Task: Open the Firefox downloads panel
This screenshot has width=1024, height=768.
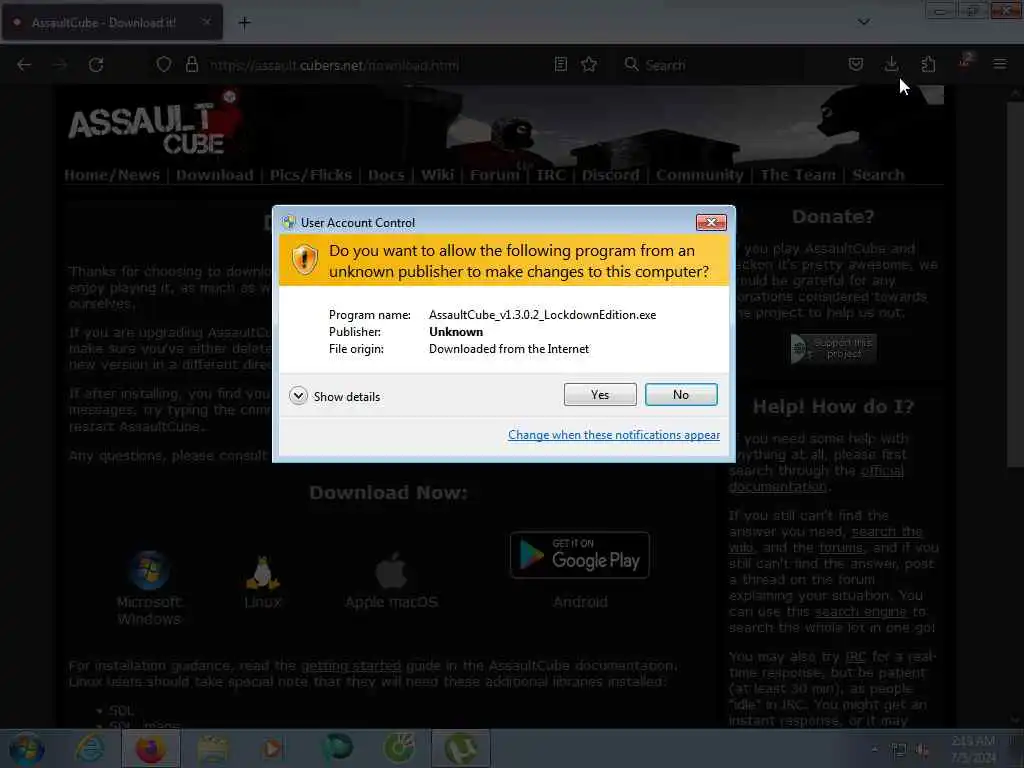Action: point(891,64)
